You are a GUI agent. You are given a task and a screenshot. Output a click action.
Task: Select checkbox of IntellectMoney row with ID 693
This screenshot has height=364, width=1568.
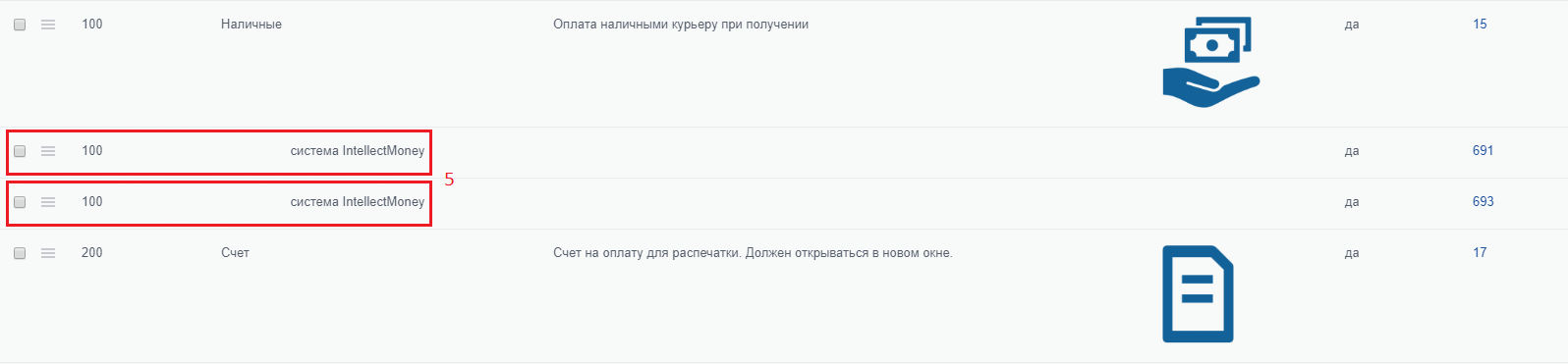pos(20,202)
